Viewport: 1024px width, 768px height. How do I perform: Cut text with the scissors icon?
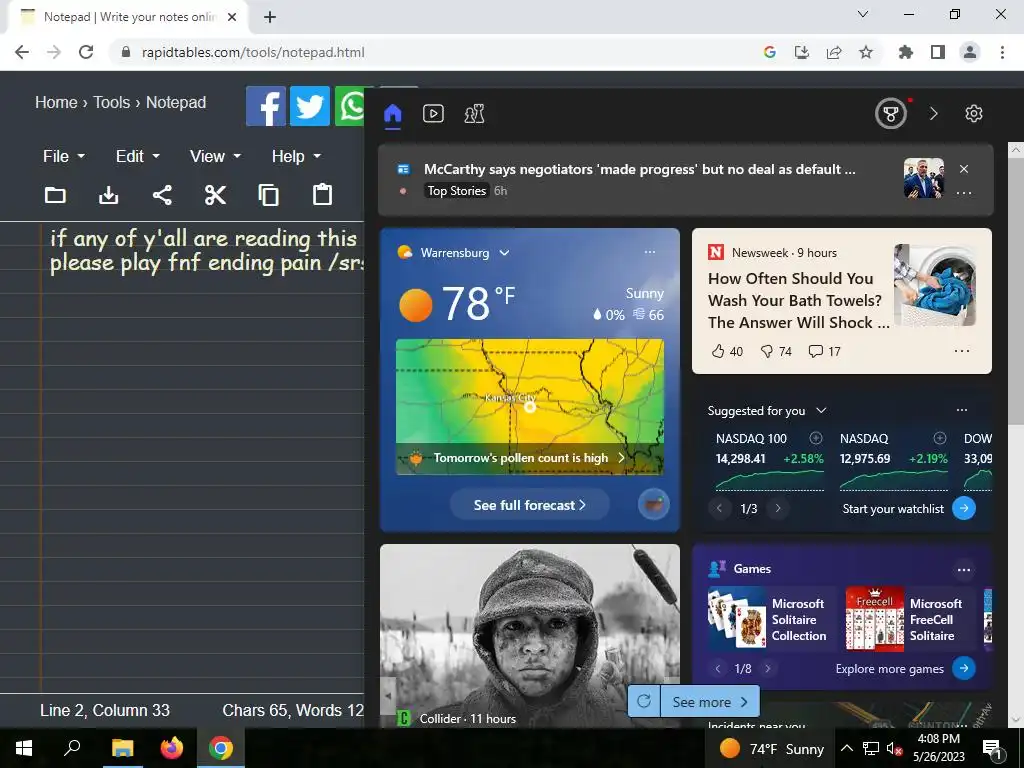(216, 195)
